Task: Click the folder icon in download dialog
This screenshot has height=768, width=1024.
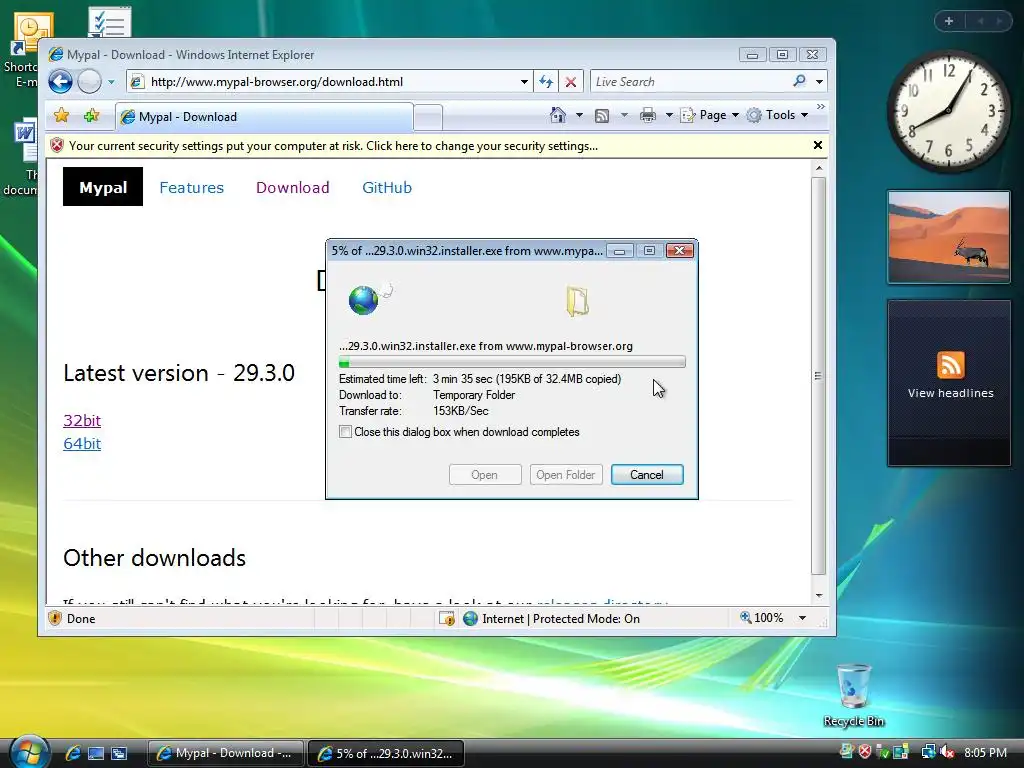Action: pos(577,301)
